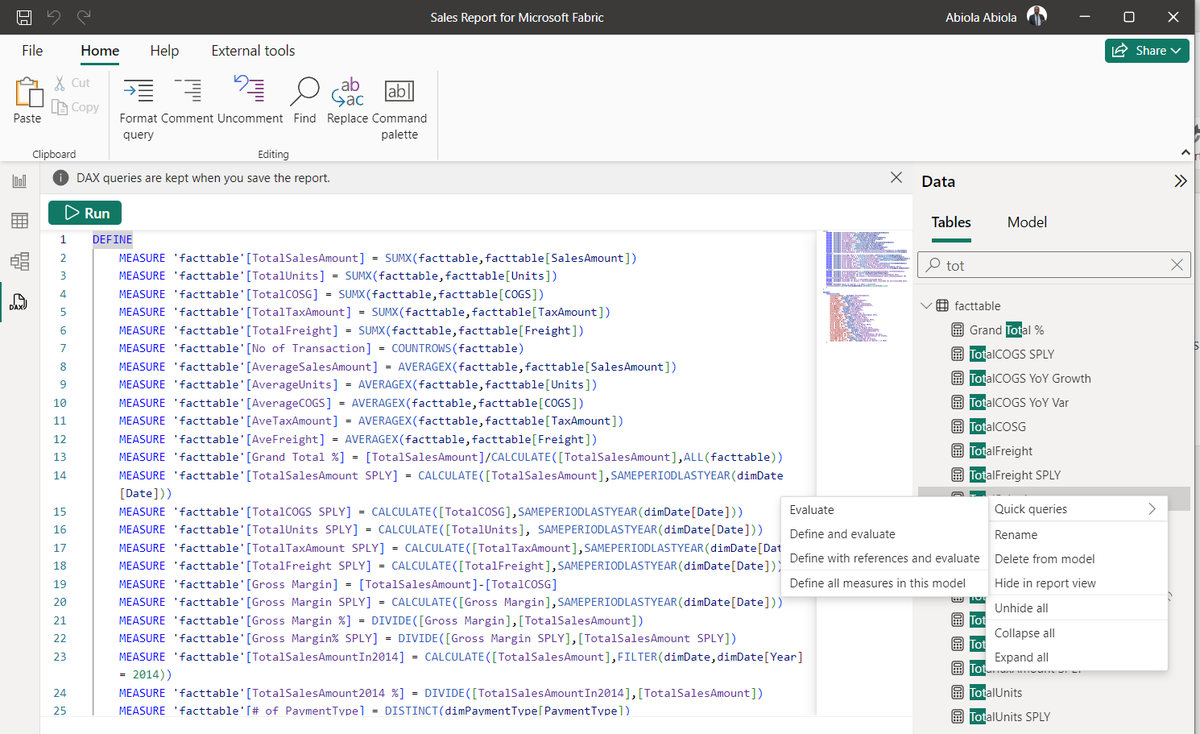Choose Define all measures in this model
1200x734 pixels.
click(x=883, y=583)
